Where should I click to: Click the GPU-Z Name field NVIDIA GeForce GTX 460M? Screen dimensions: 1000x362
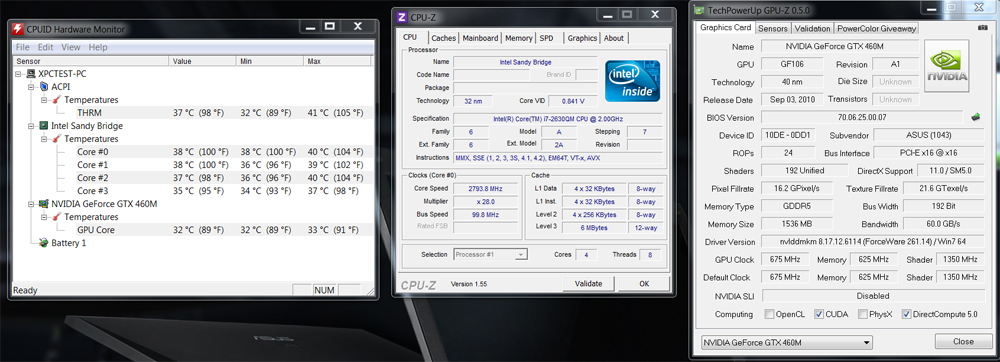click(x=840, y=47)
